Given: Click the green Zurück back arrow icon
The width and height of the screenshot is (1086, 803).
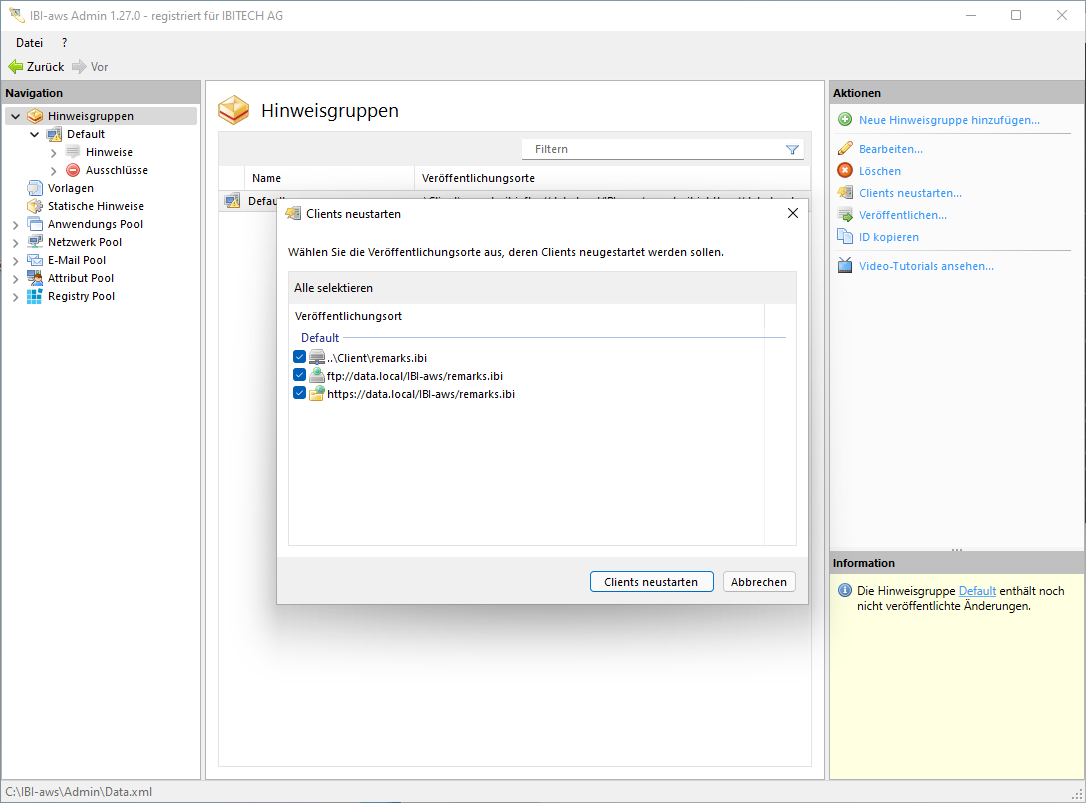Looking at the screenshot, I should [x=15, y=67].
